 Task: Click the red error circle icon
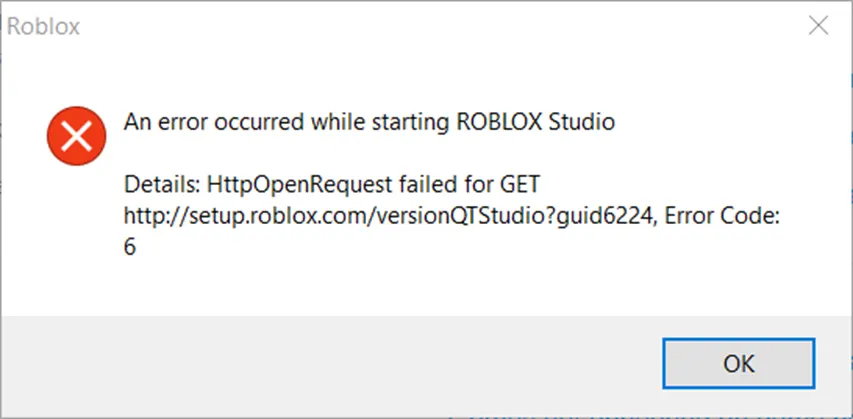[x=76, y=136]
